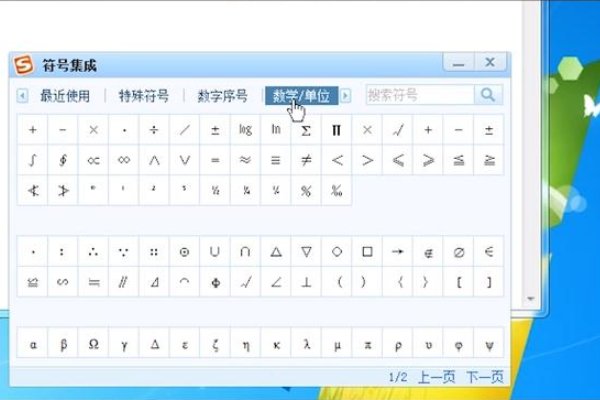
Task: Insert the percent sign %
Action: pyautogui.click(x=306, y=191)
